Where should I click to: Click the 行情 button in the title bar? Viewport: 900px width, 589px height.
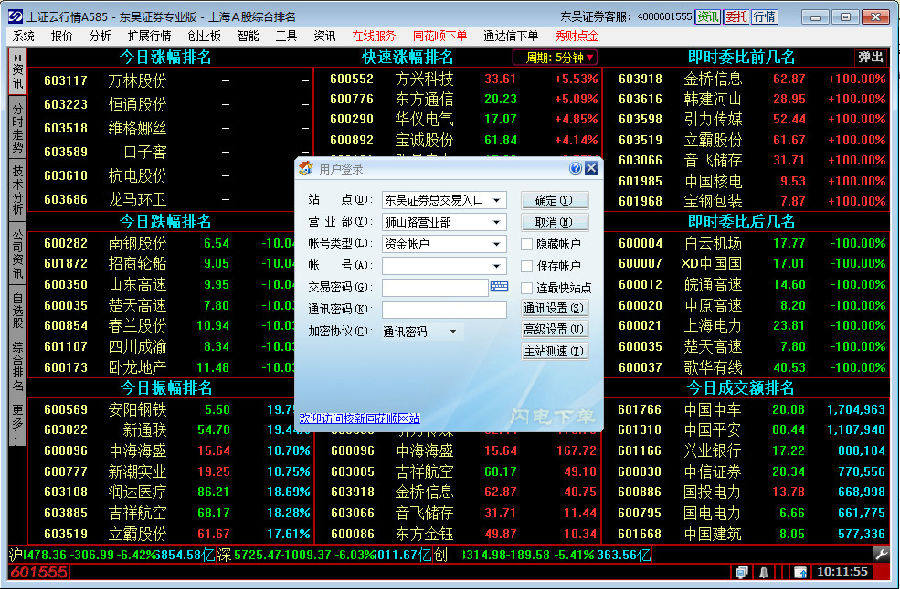pos(764,17)
